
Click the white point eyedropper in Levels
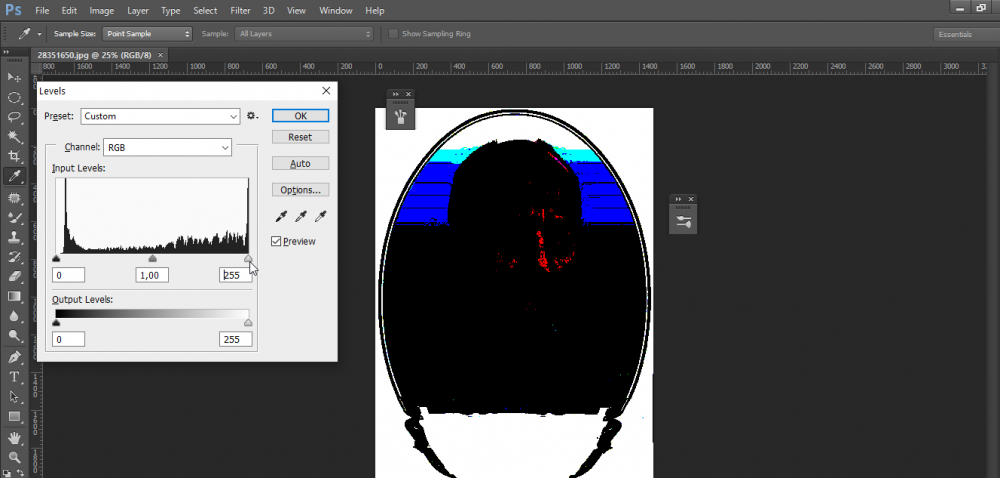point(320,216)
